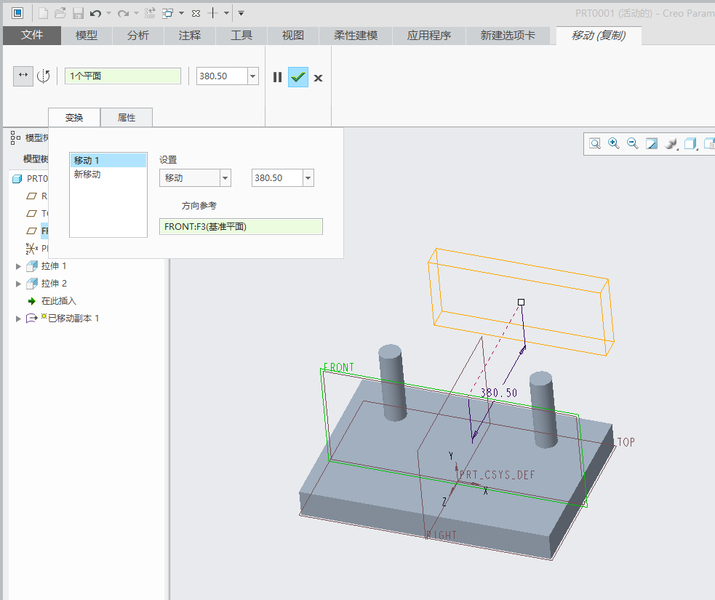The width and height of the screenshot is (715, 600).
Task: Click the Regenerate model icon
Action: [150, 13]
